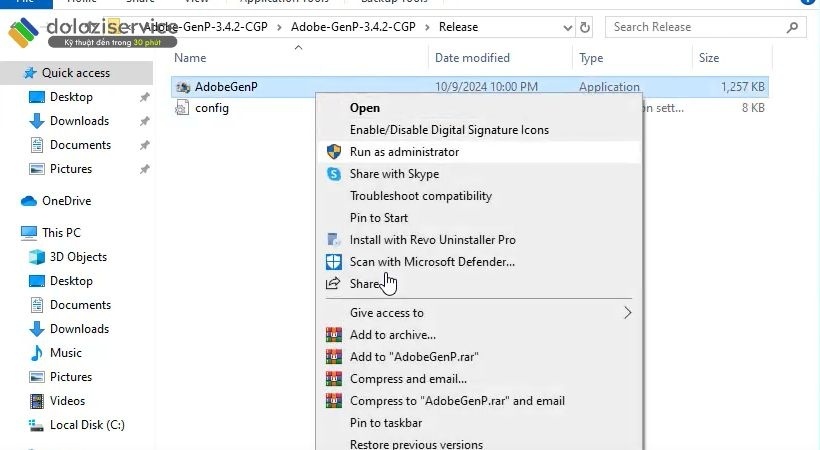Choose Install with Revo Uninstaller Pro
The height and width of the screenshot is (450, 820).
point(432,240)
